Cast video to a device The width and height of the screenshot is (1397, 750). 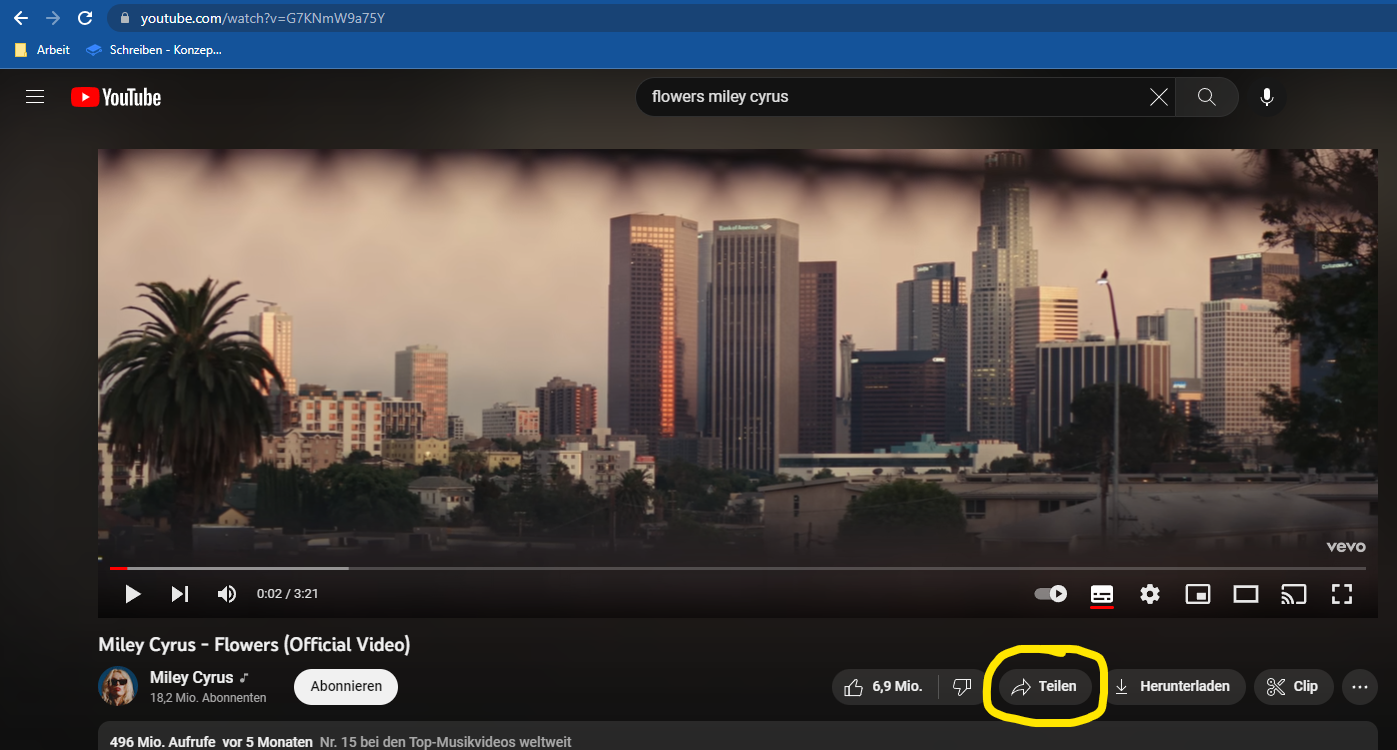pyautogui.click(x=1293, y=594)
